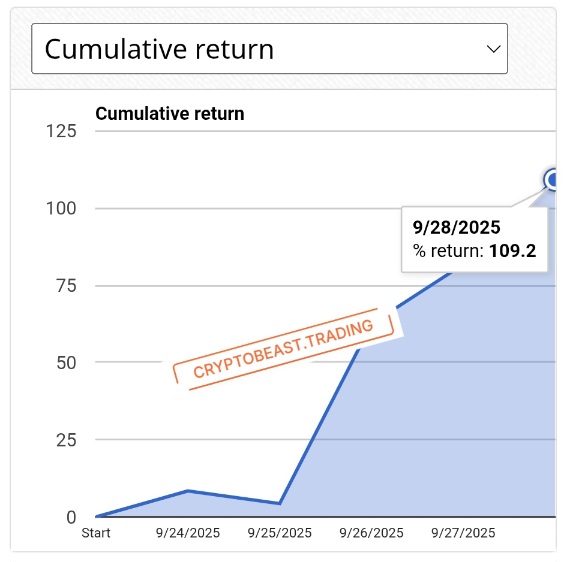Open the Cumulative return dropdown
Viewport: 564px width, 562px height.
click(269, 49)
